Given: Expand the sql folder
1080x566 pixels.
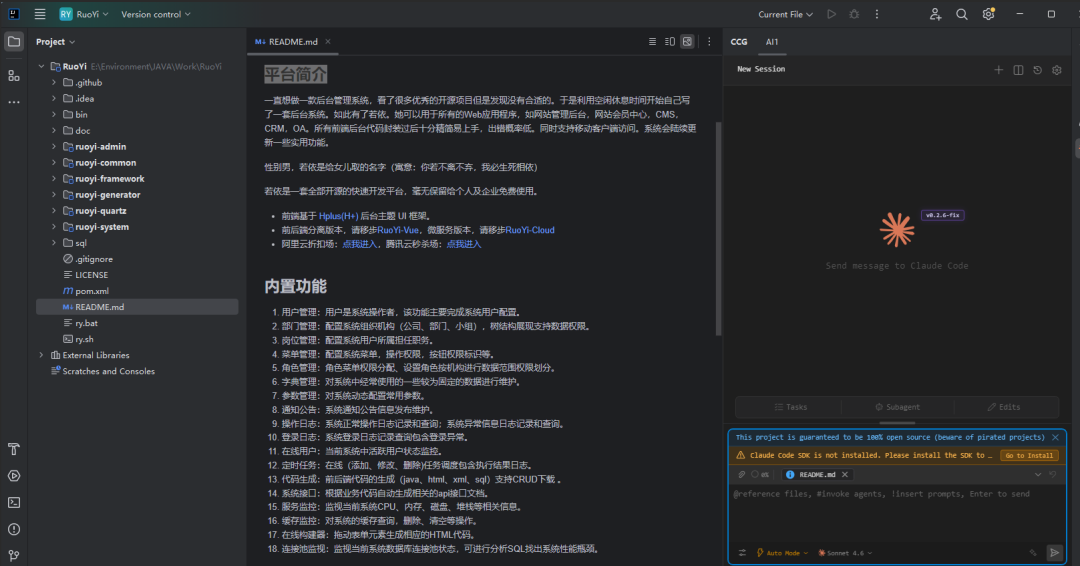Looking at the screenshot, I should (54, 243).
